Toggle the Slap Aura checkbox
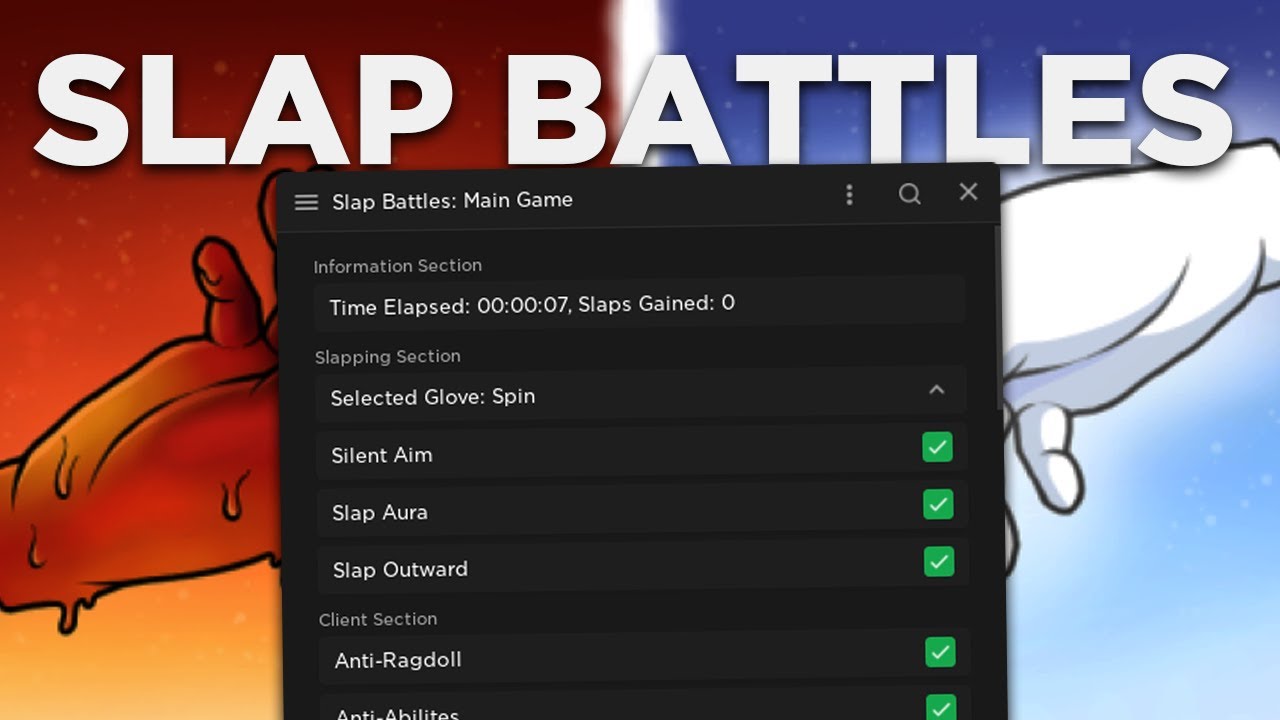Screen dimensions: 1280x720 pyautogui.click(x=938, y=504)
